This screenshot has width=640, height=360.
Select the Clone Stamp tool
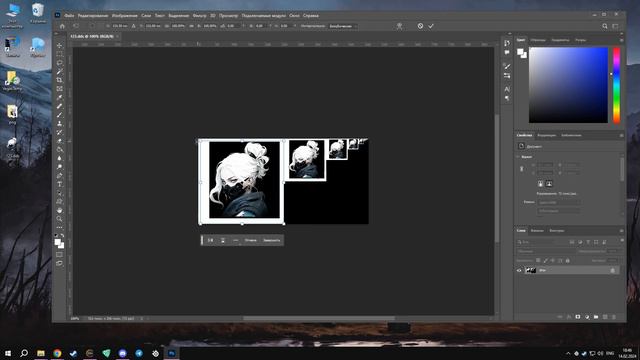[60, 123]
